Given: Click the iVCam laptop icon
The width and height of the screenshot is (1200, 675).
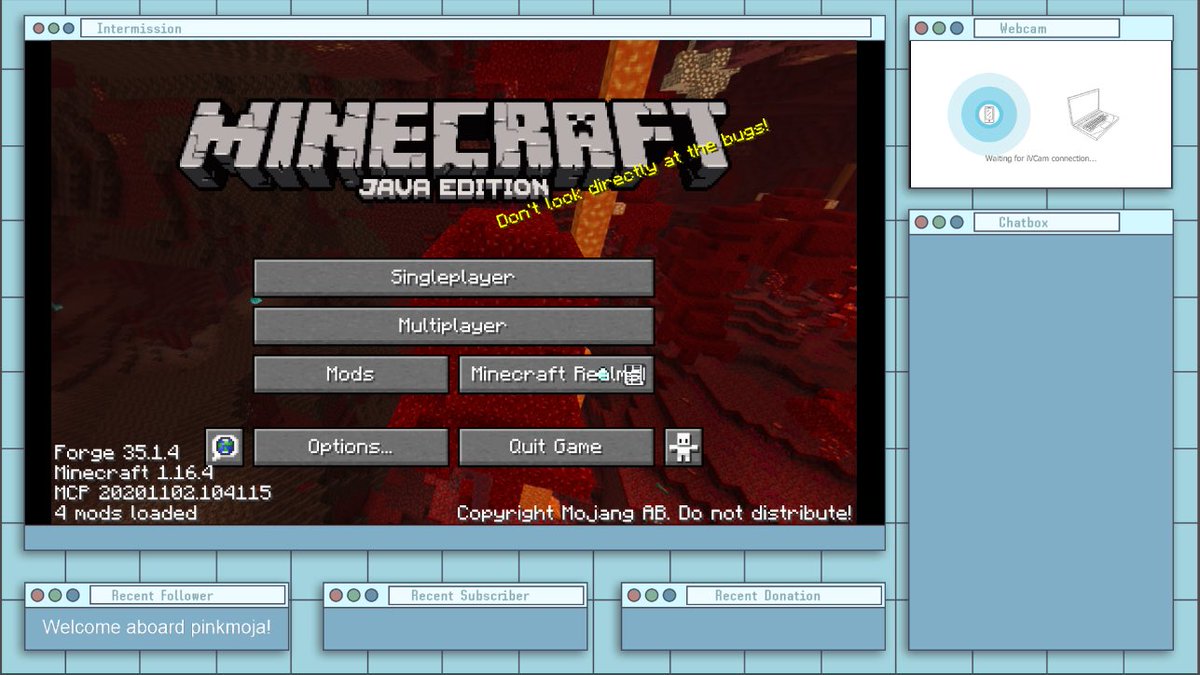Looking at the screenshot, I should point(1093,114).
